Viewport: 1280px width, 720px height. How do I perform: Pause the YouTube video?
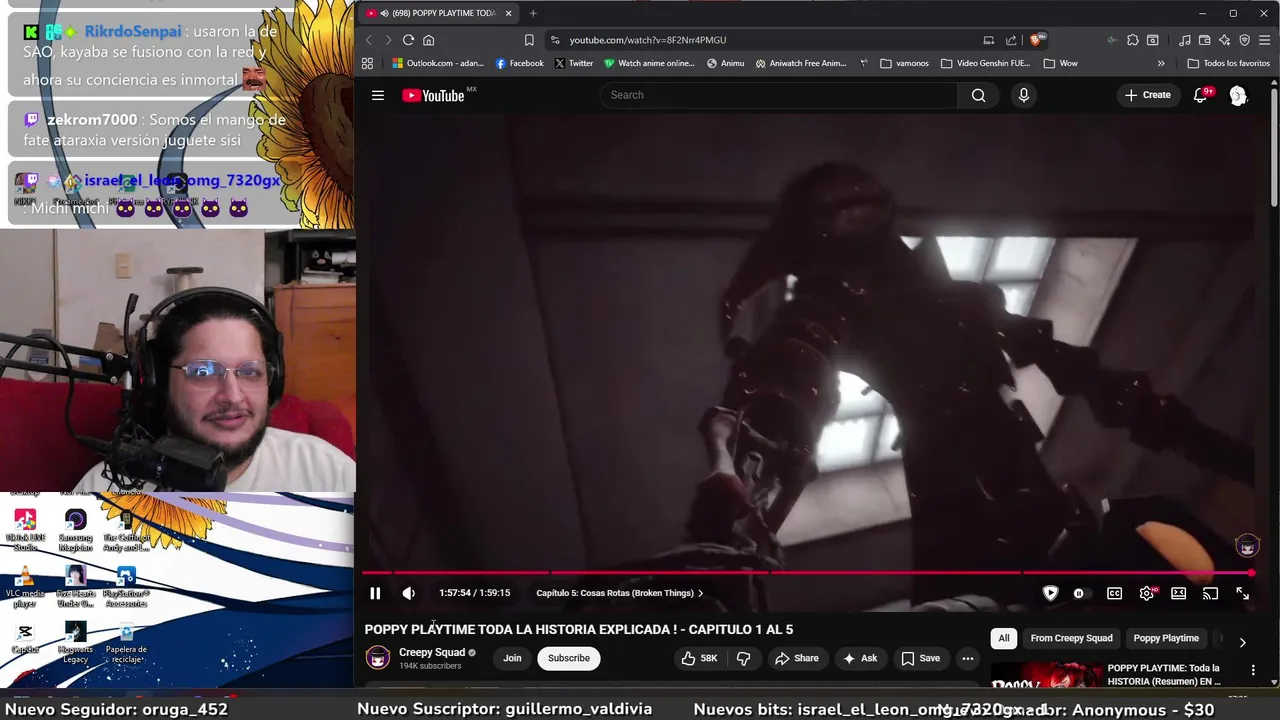375,593
